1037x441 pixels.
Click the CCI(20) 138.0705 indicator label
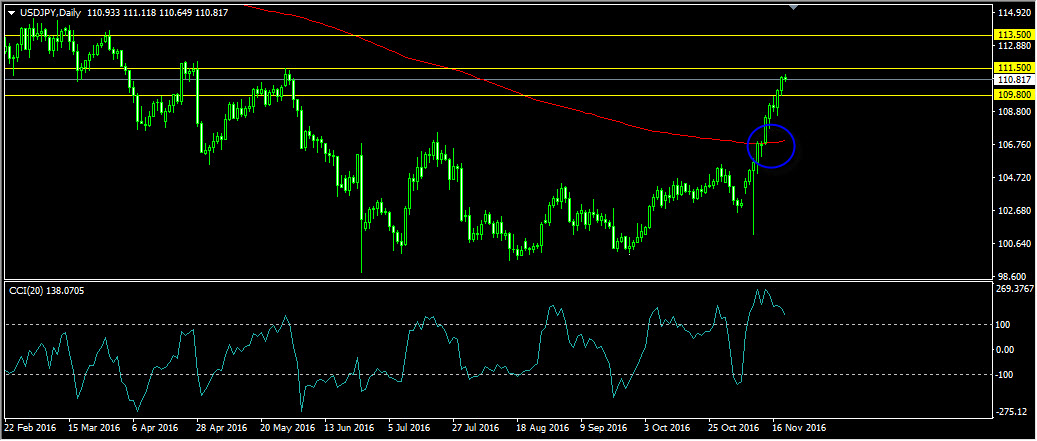tap(46, 290)
